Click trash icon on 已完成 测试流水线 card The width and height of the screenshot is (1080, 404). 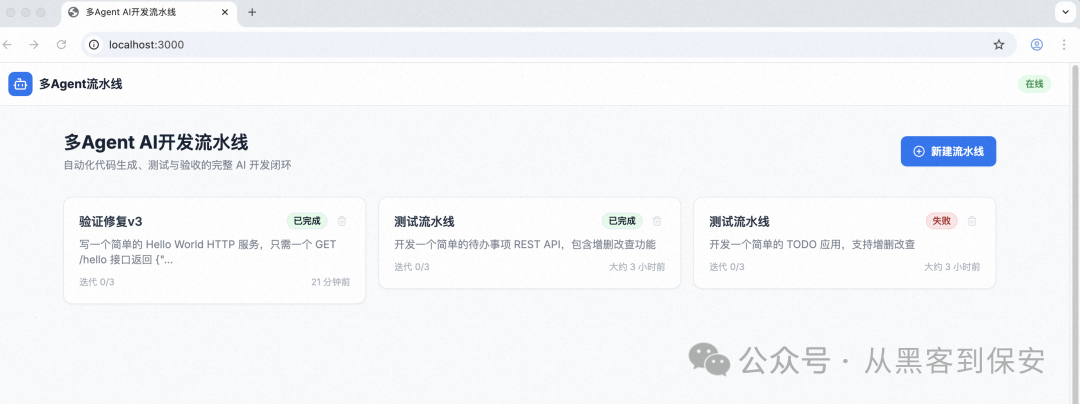pos(657,221)
